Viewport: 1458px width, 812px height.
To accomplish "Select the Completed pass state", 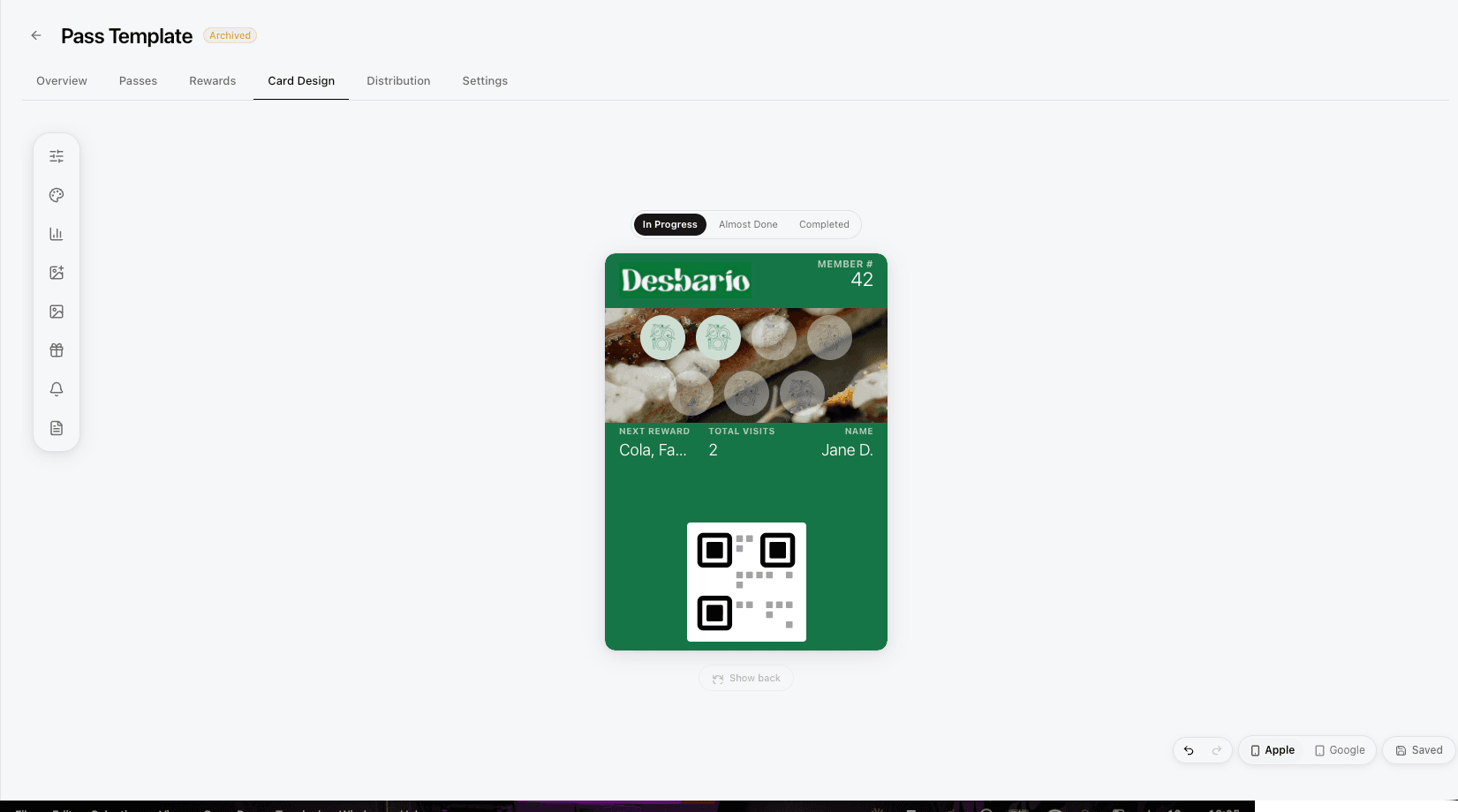I will click(823, 224).
